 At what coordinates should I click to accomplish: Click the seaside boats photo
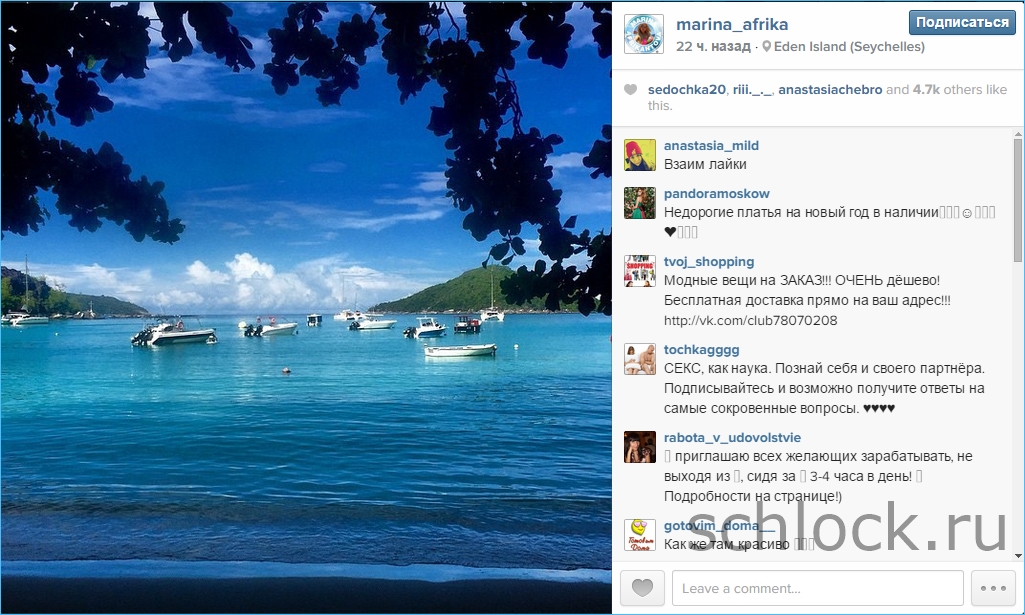tap(306, 308)
